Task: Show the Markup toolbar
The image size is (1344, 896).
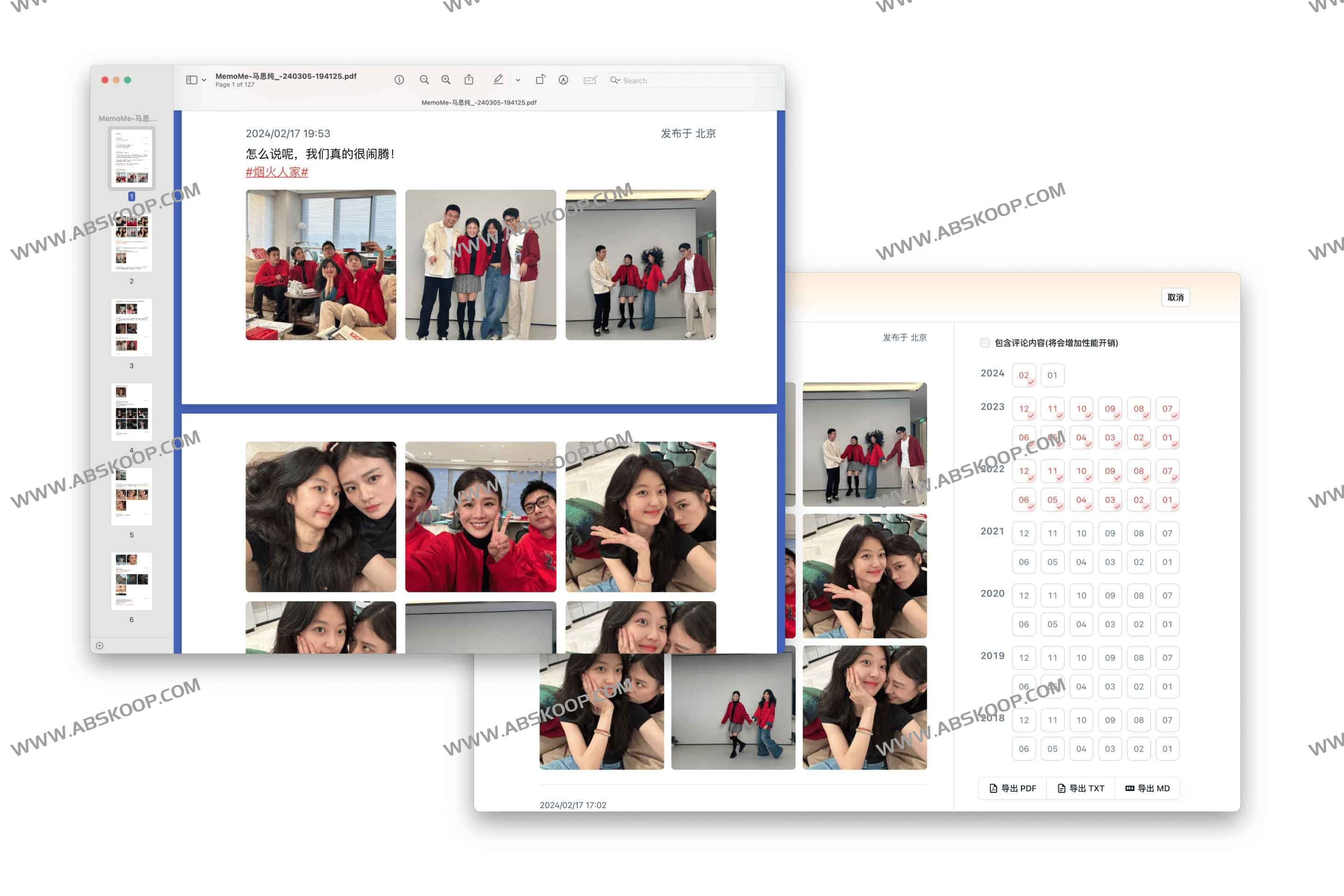Action: 563,80
